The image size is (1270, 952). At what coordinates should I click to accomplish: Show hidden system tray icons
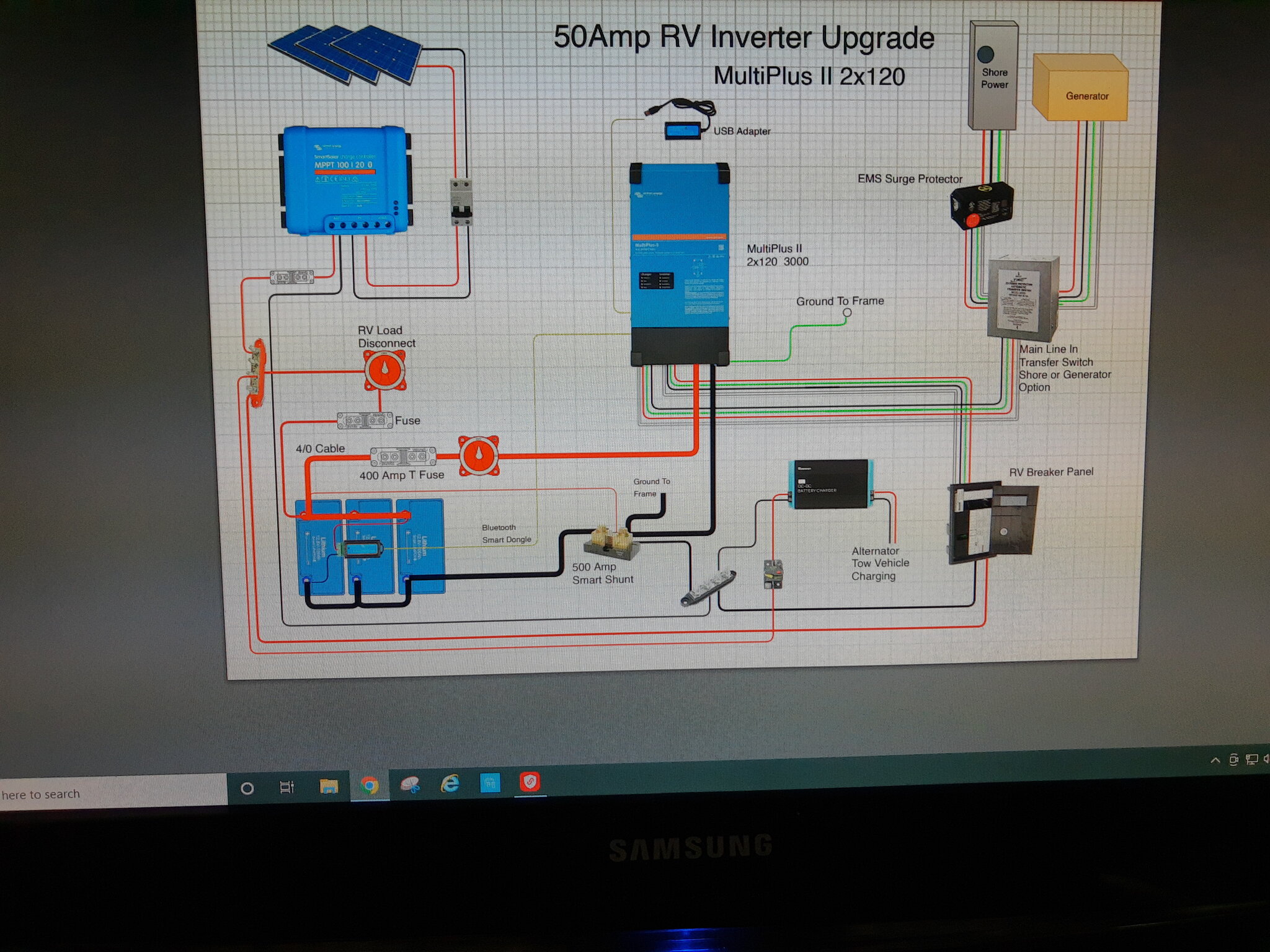(x=1215, y=760)
